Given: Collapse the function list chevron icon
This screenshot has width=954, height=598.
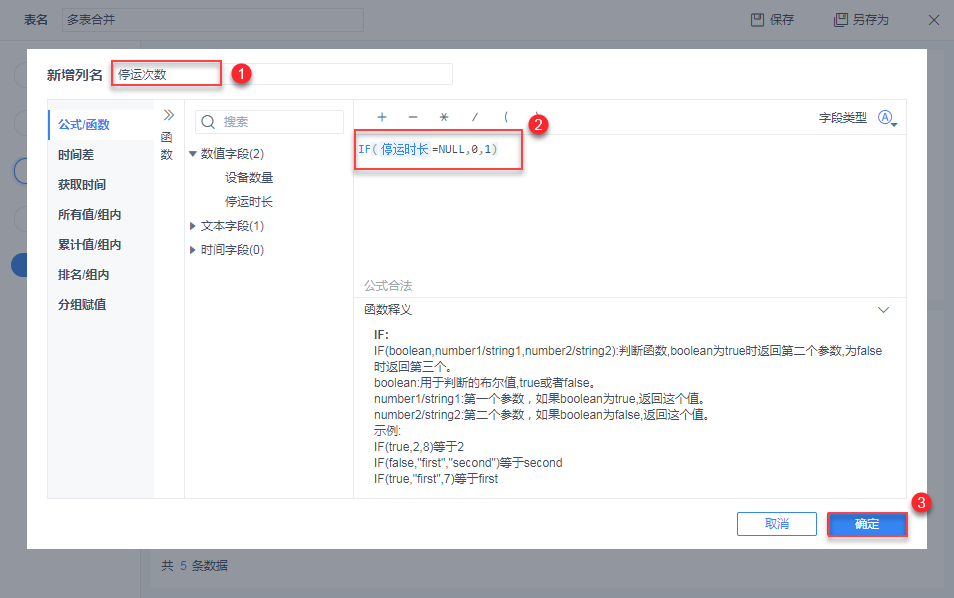Looking at the screenshot, I should pyautogui.click(x=169, y=115).
